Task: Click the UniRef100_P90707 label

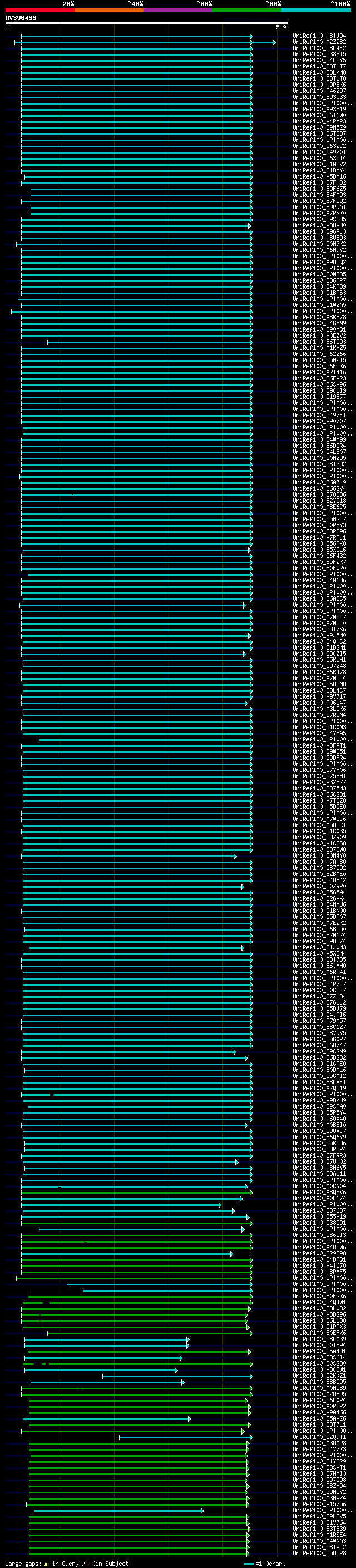Action: coord(319,421)
